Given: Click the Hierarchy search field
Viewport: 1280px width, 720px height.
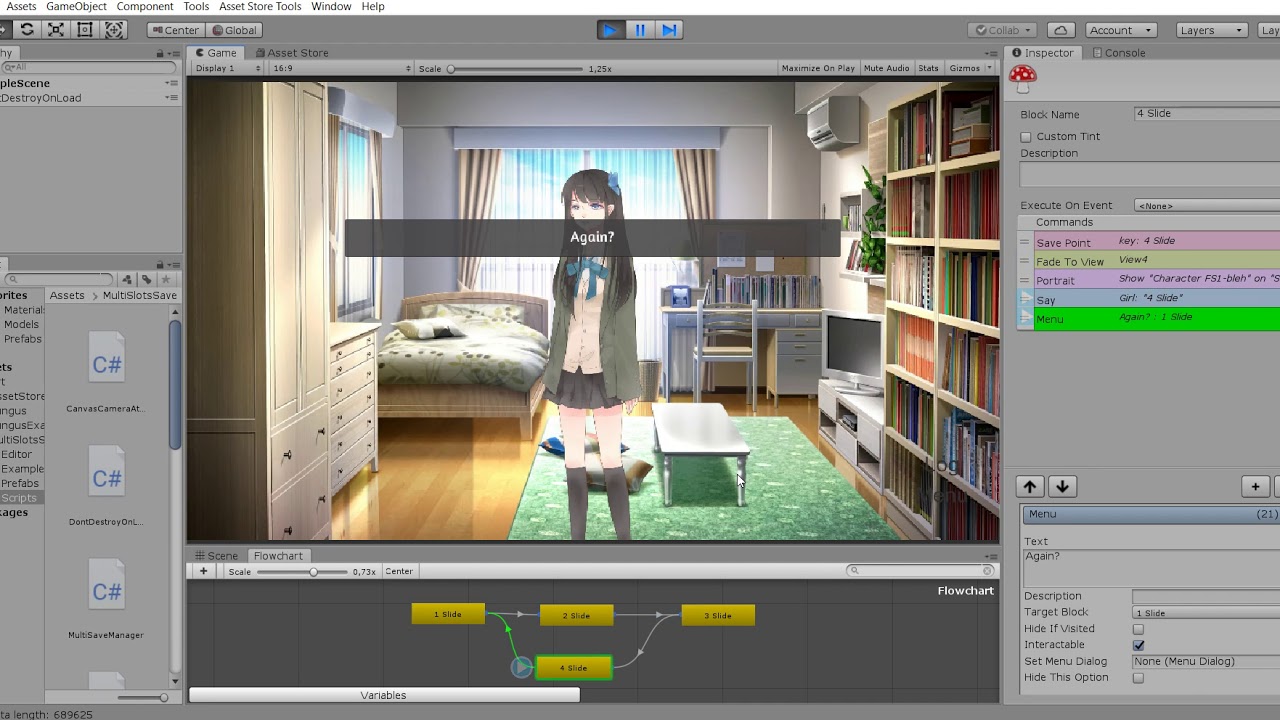Looking at the screenshot, I should coord(88,68).
